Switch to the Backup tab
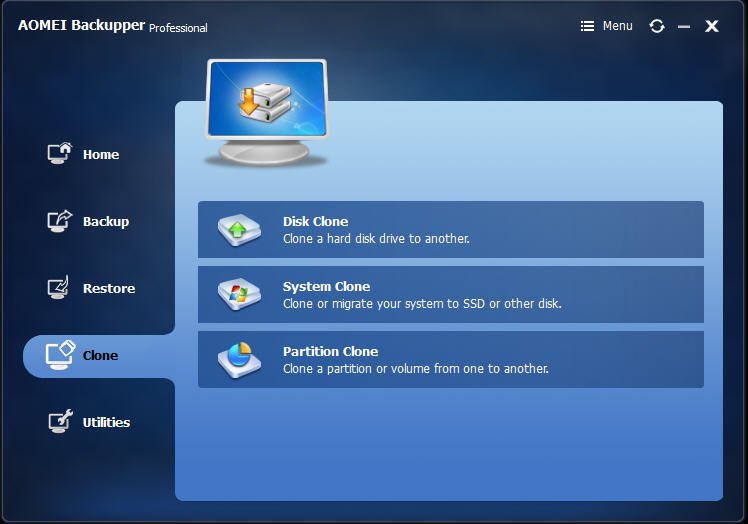Viewport: 748px width, 524px height. click(x=105, y=221)
